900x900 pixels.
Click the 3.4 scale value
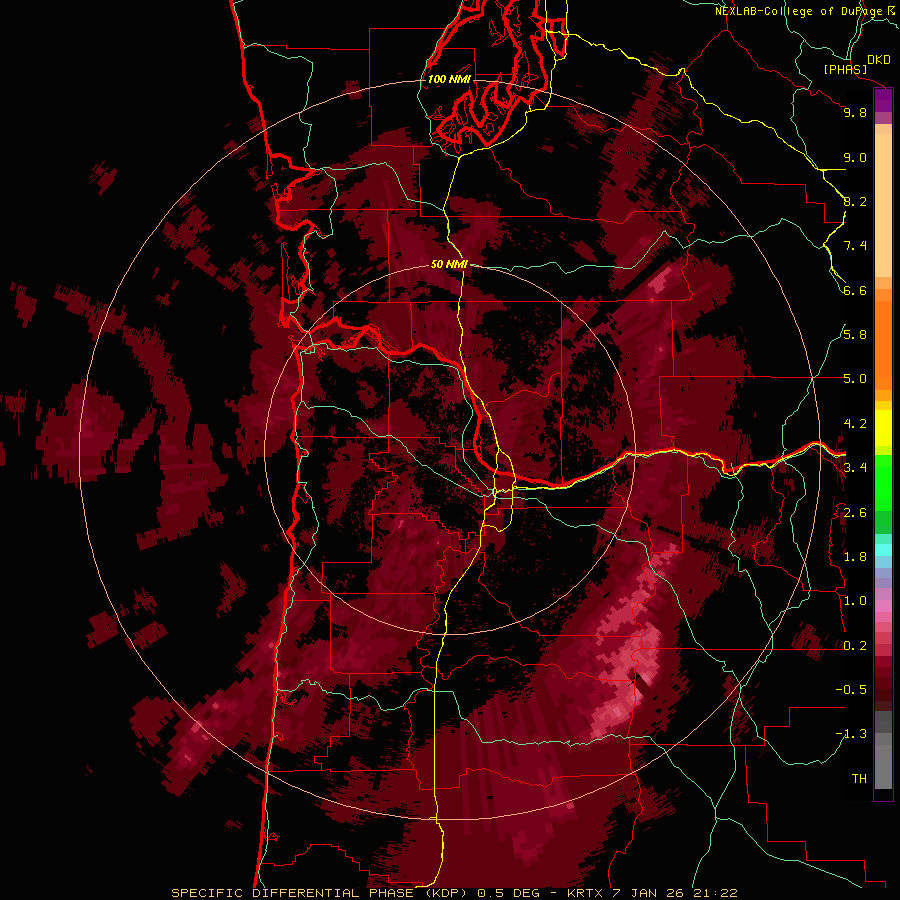point(855,468)
